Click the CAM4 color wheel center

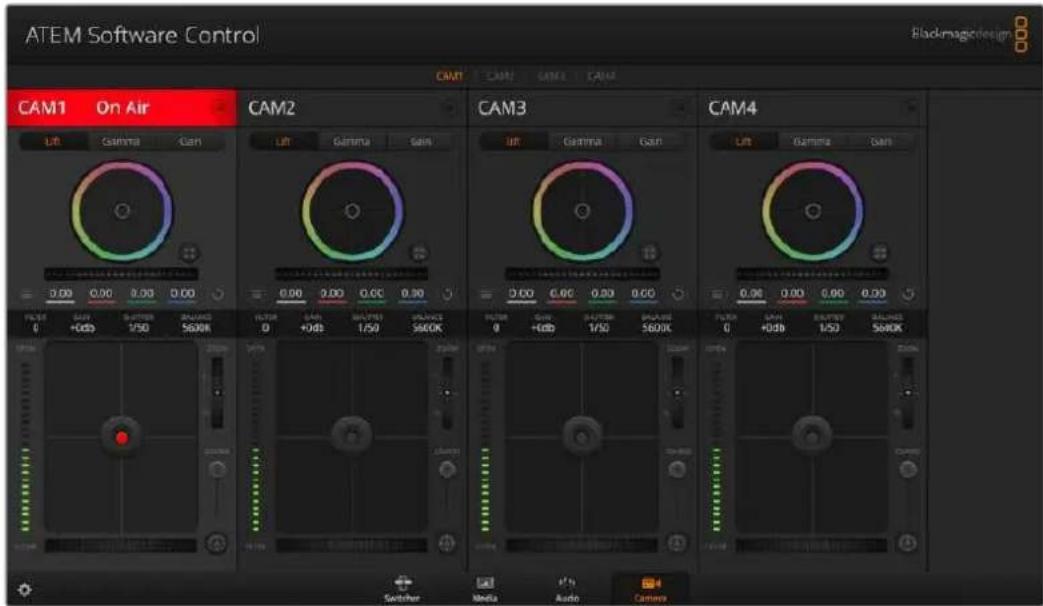pos(812,211)
